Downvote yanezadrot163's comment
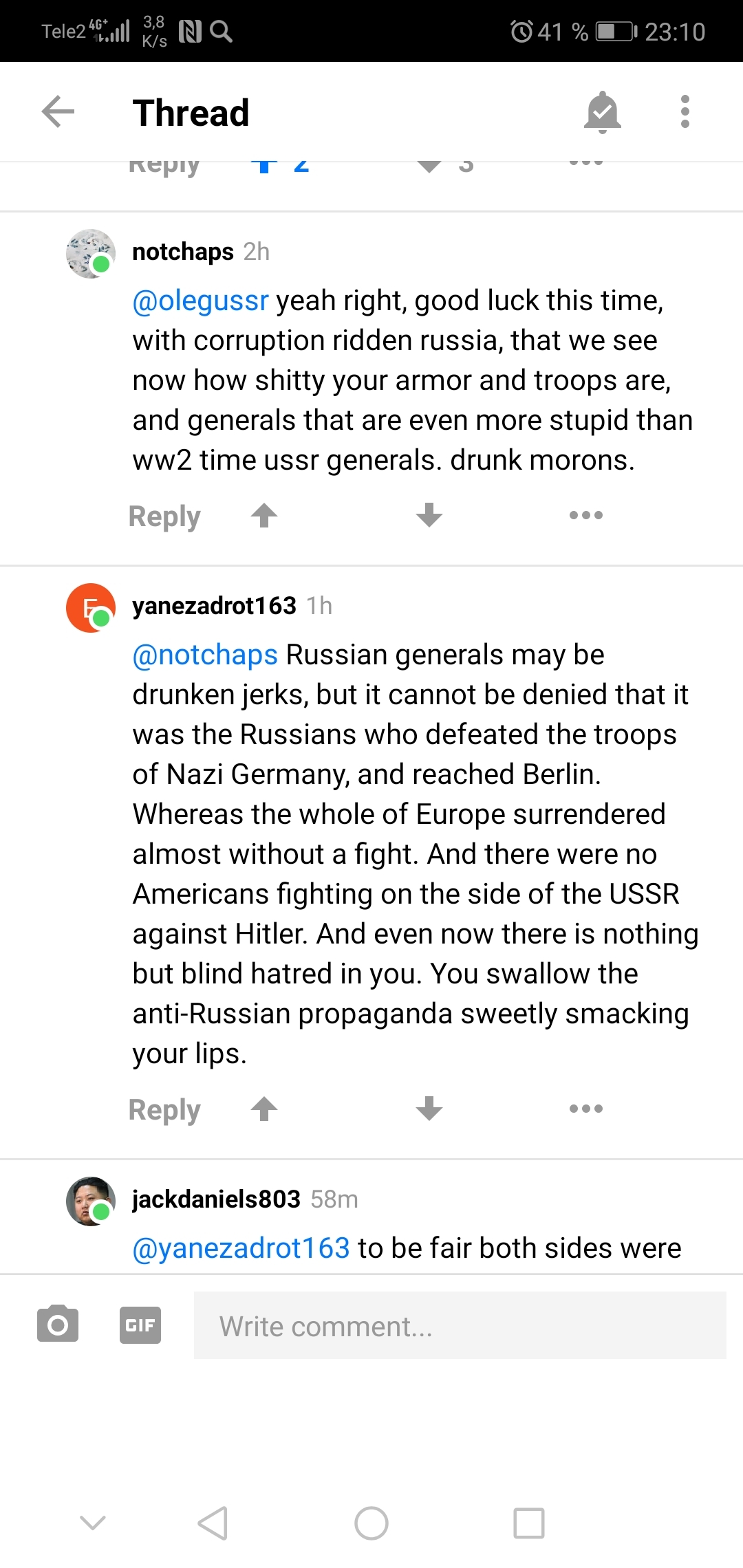Viewport: 743px width, 1568px height. tap(429, 1109)
